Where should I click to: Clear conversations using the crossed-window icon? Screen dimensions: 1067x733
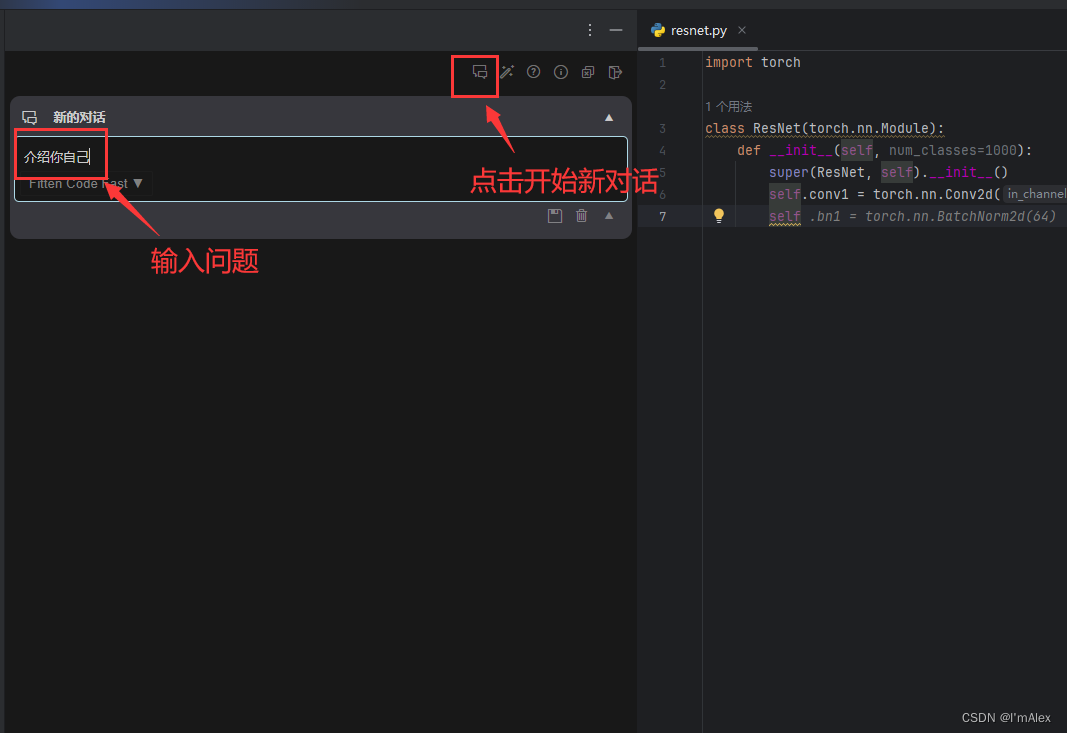[x=587, y=72]
